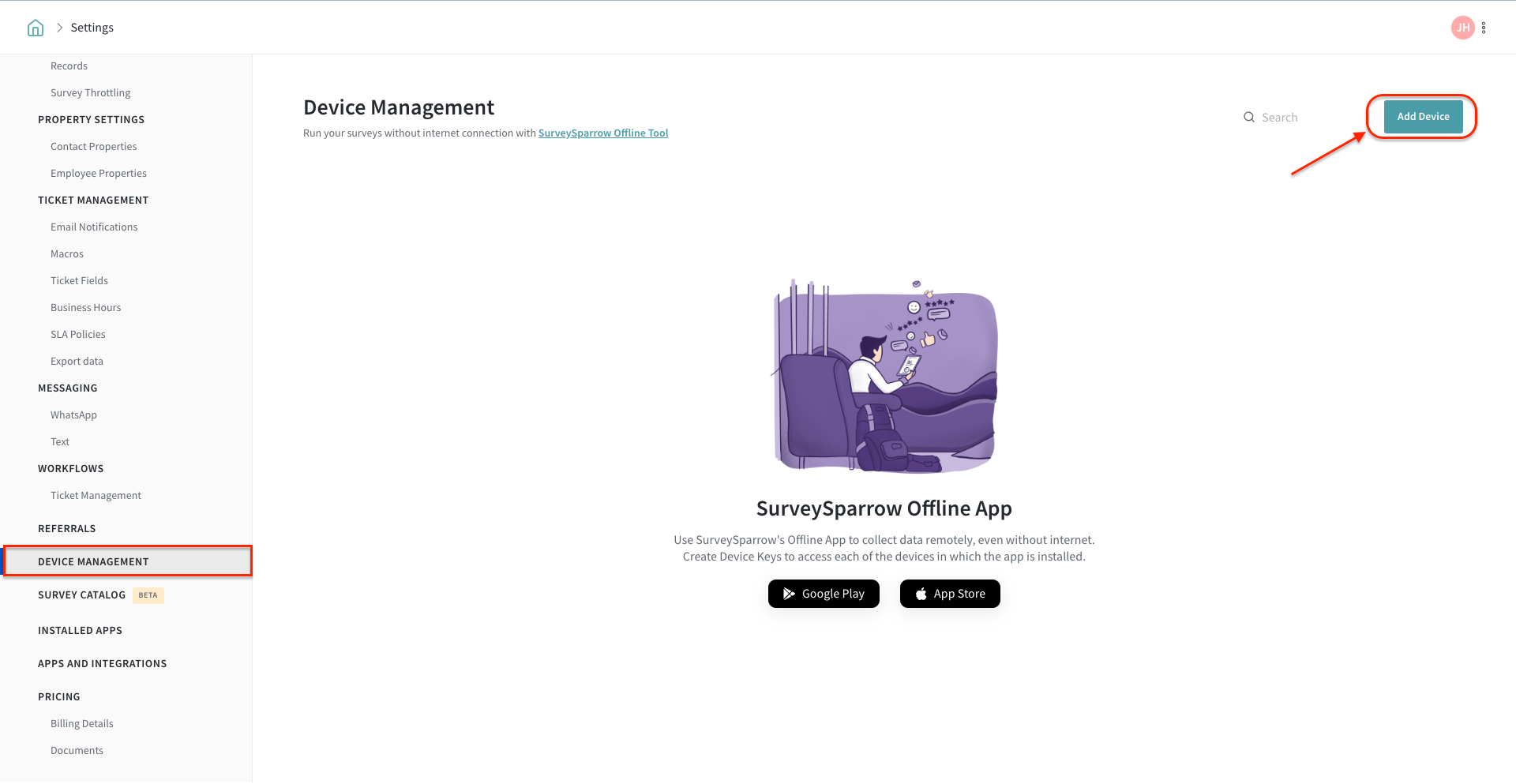Open the Referrals section
This screenshot has width=1516, height=784.
tap(66, 529)
